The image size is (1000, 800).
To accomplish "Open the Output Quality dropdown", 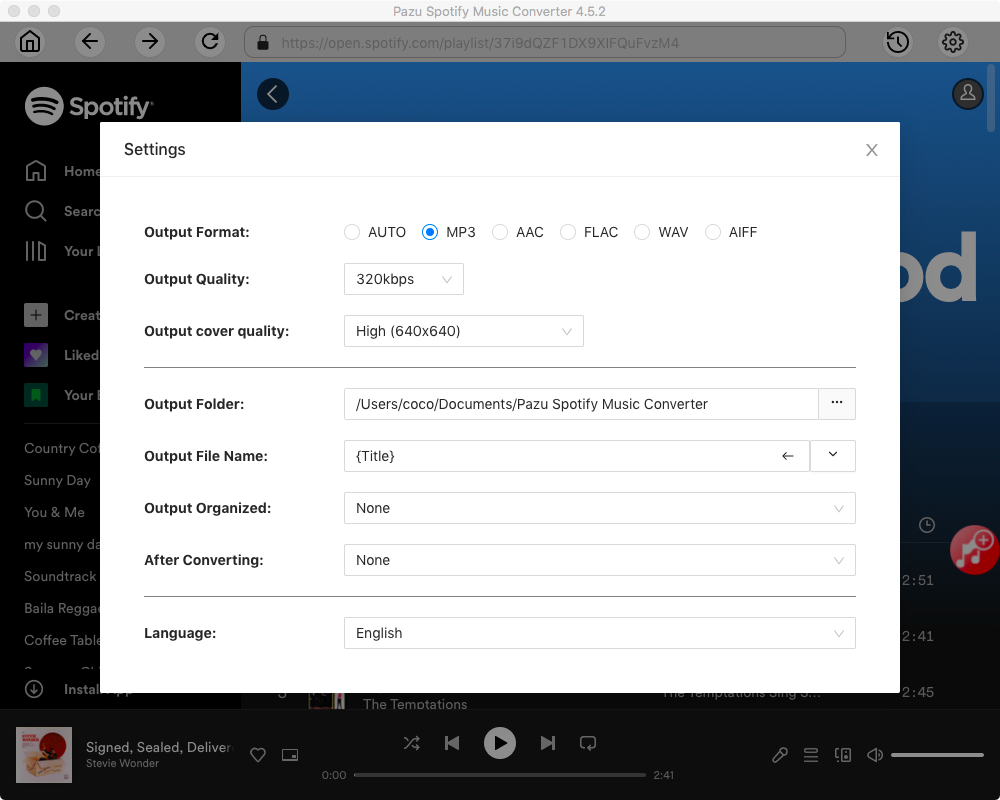I will 403,279.
